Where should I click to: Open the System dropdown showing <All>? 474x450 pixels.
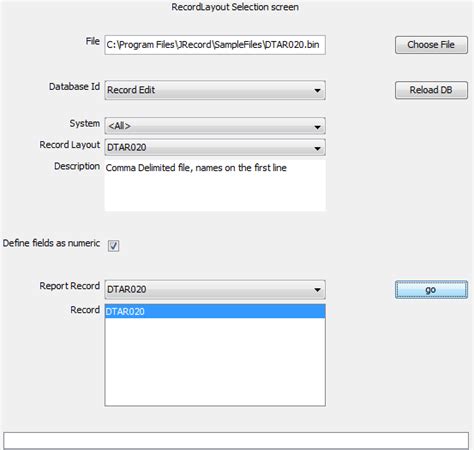coord(215,126)
